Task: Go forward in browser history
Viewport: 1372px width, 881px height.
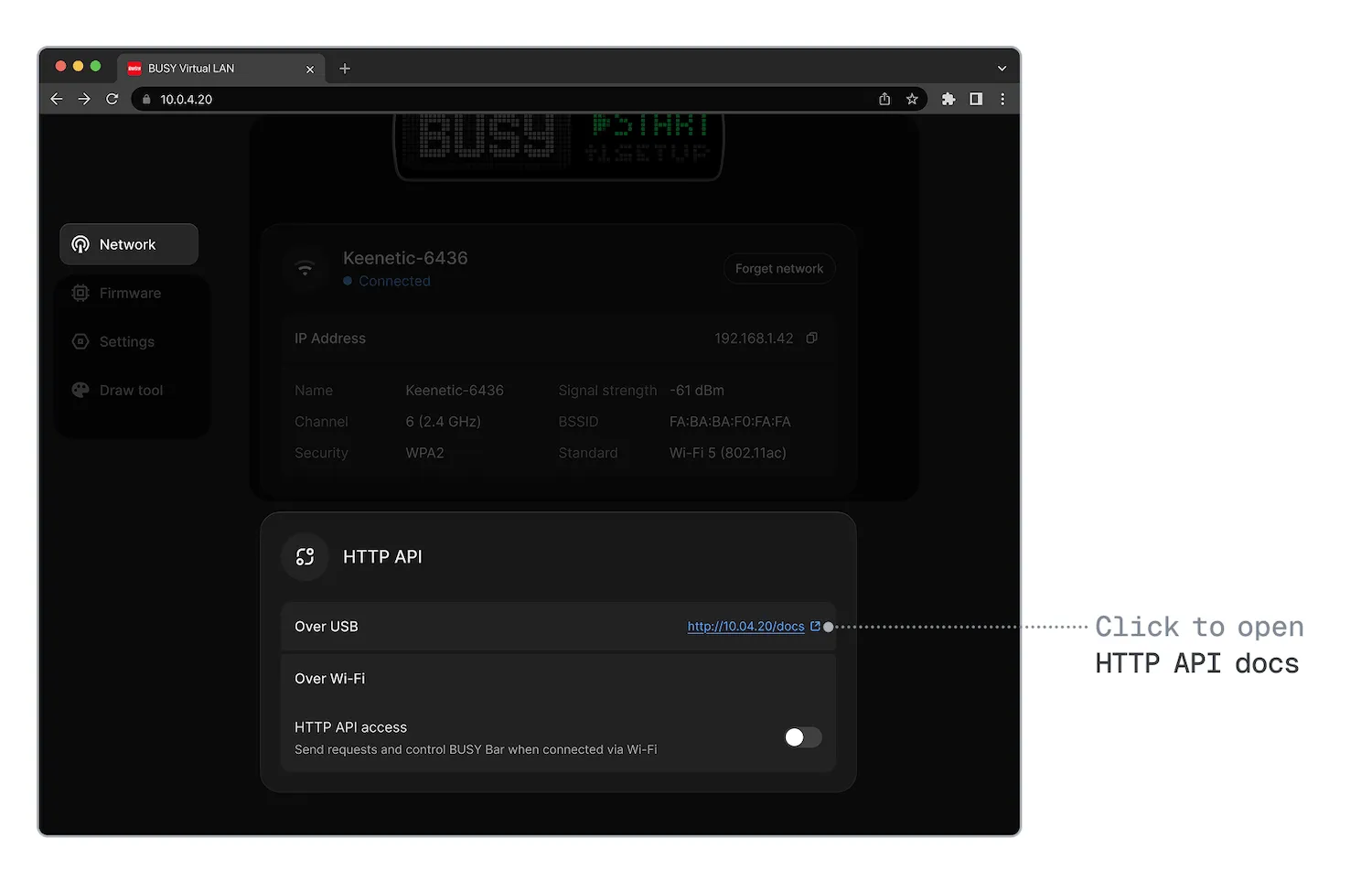Action: coord(84,99)
